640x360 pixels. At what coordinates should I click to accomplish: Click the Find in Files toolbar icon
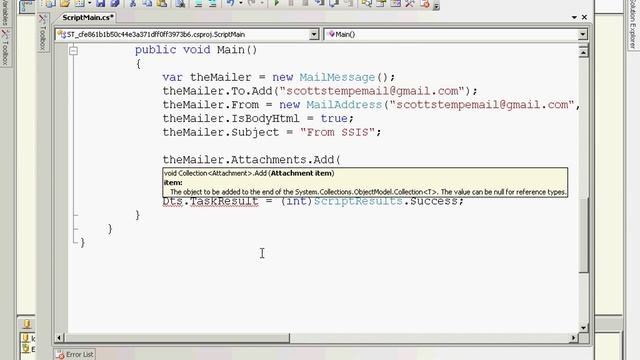(180, 4)
